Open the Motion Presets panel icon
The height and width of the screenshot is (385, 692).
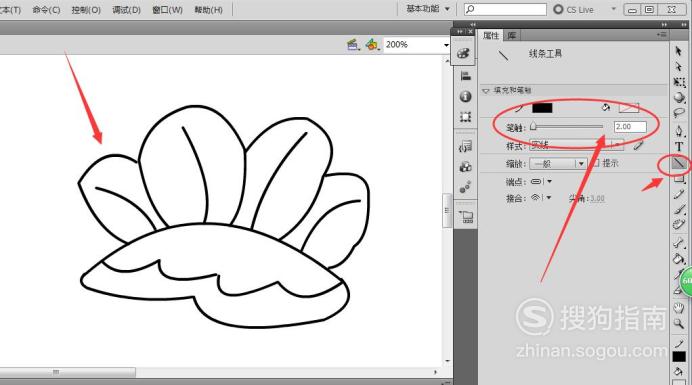click(465, 187)
